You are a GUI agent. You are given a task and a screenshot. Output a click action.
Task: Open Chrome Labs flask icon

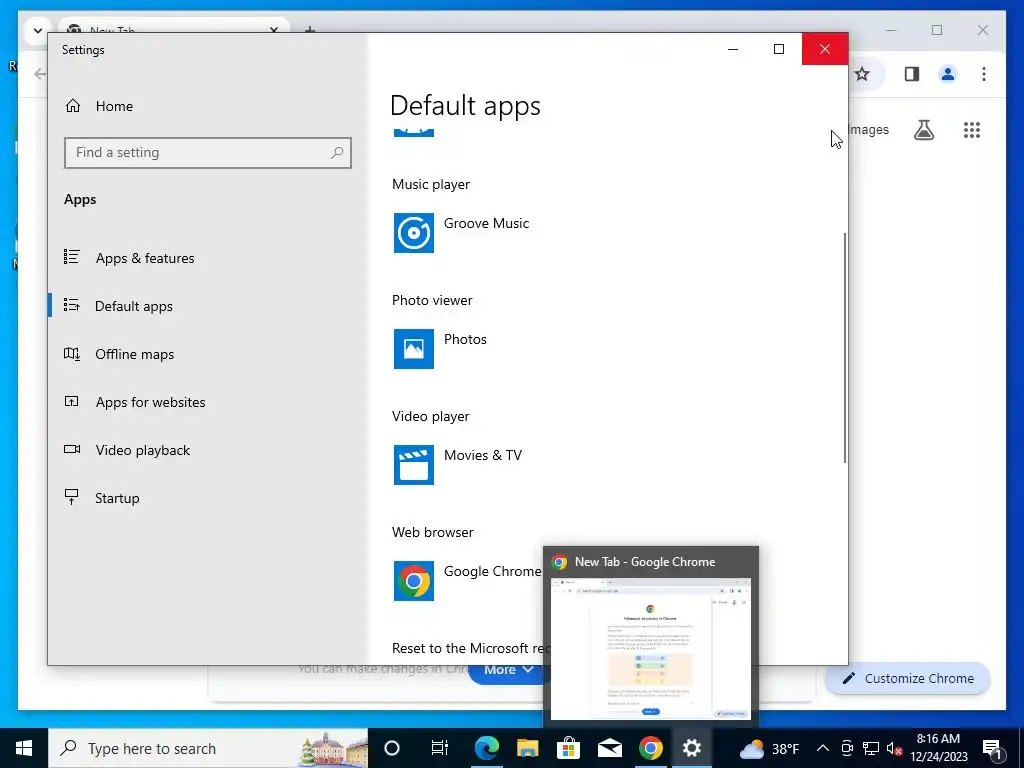coord(923,130)
